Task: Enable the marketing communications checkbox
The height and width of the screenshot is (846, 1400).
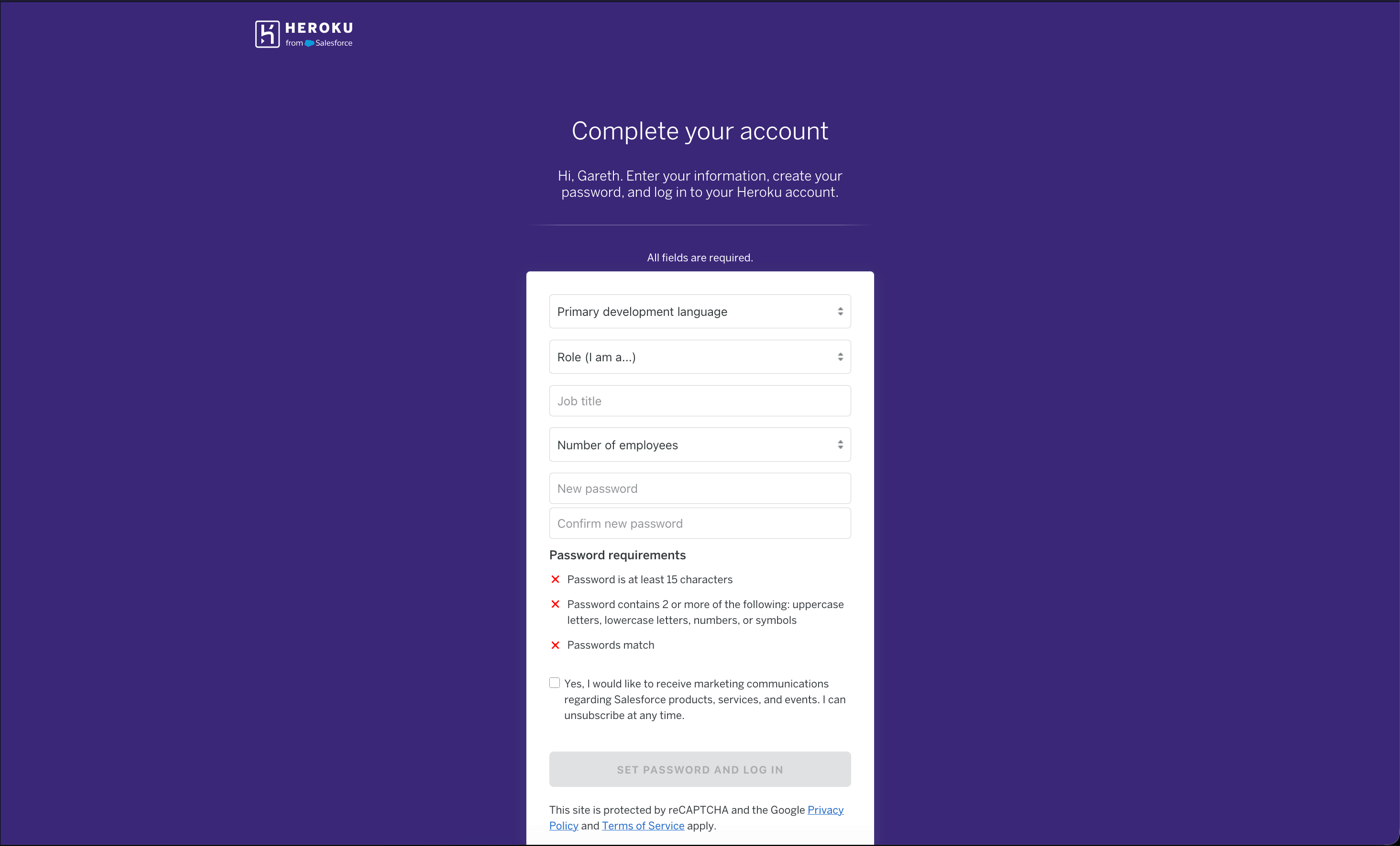Action: [554, 682]
